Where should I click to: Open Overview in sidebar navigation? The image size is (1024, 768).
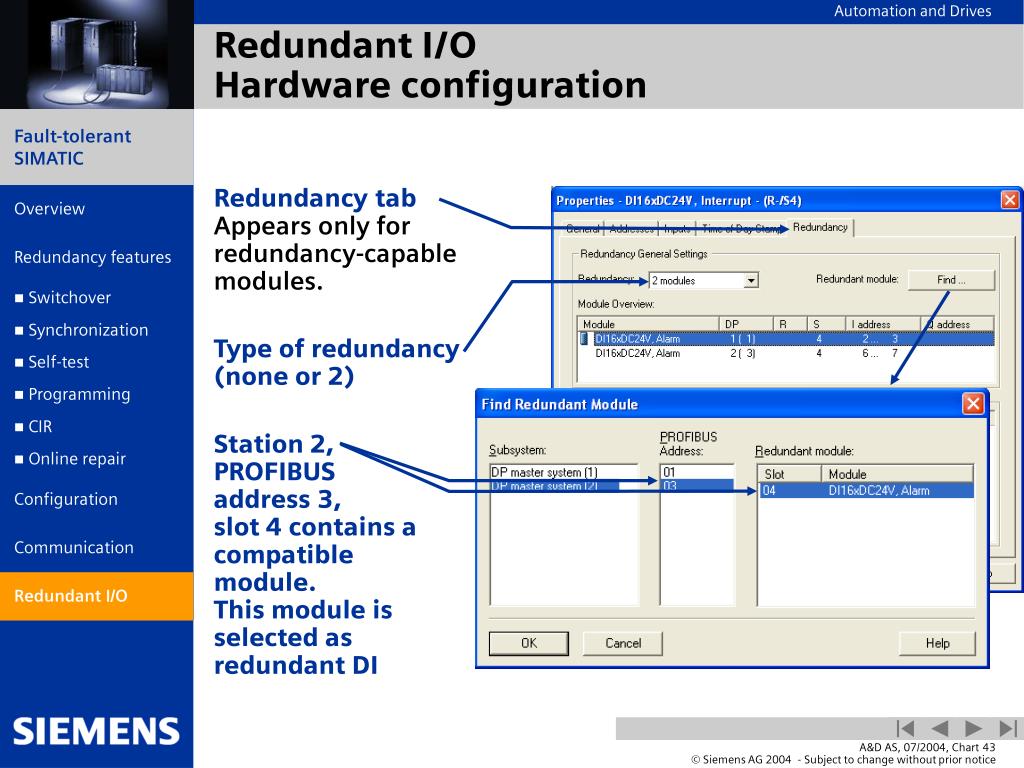pyautogui.click(x=50, y=209)
